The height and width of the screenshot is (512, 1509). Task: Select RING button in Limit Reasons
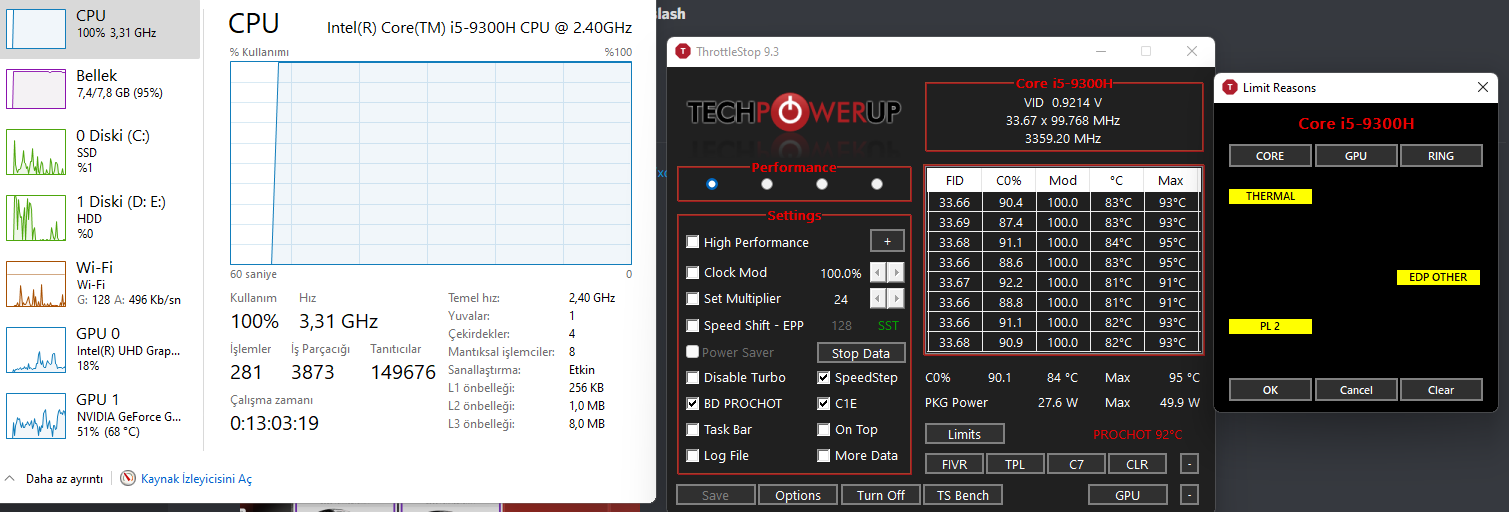pos(1441,155)
